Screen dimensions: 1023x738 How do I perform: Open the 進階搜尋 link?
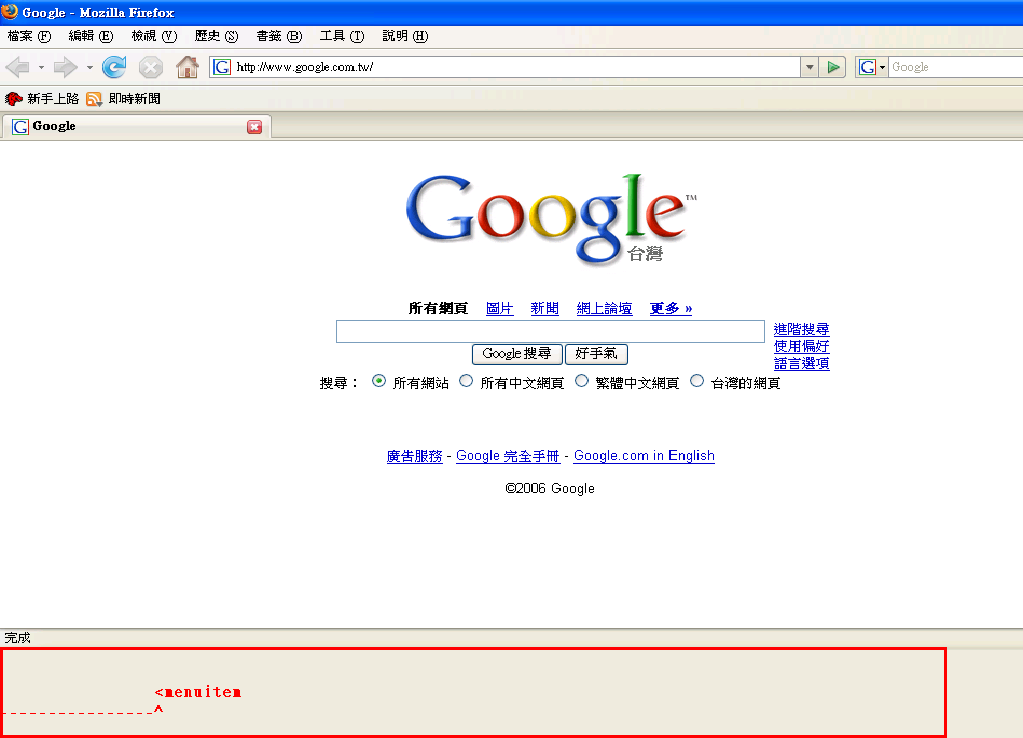click(802, 330)
